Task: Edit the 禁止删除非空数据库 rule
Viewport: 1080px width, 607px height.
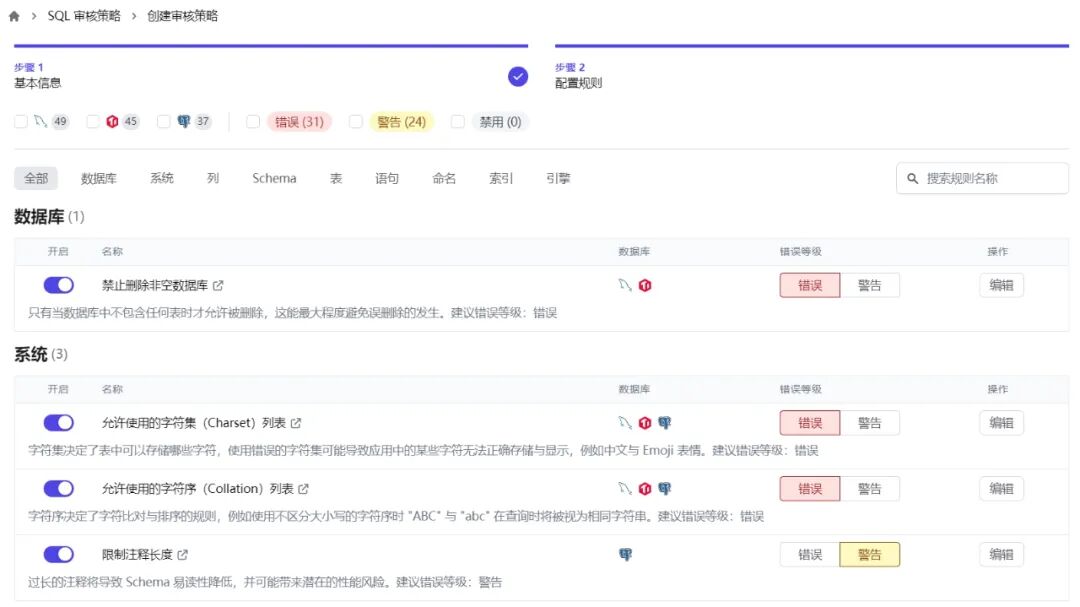Action: [x=1001, y=285]
